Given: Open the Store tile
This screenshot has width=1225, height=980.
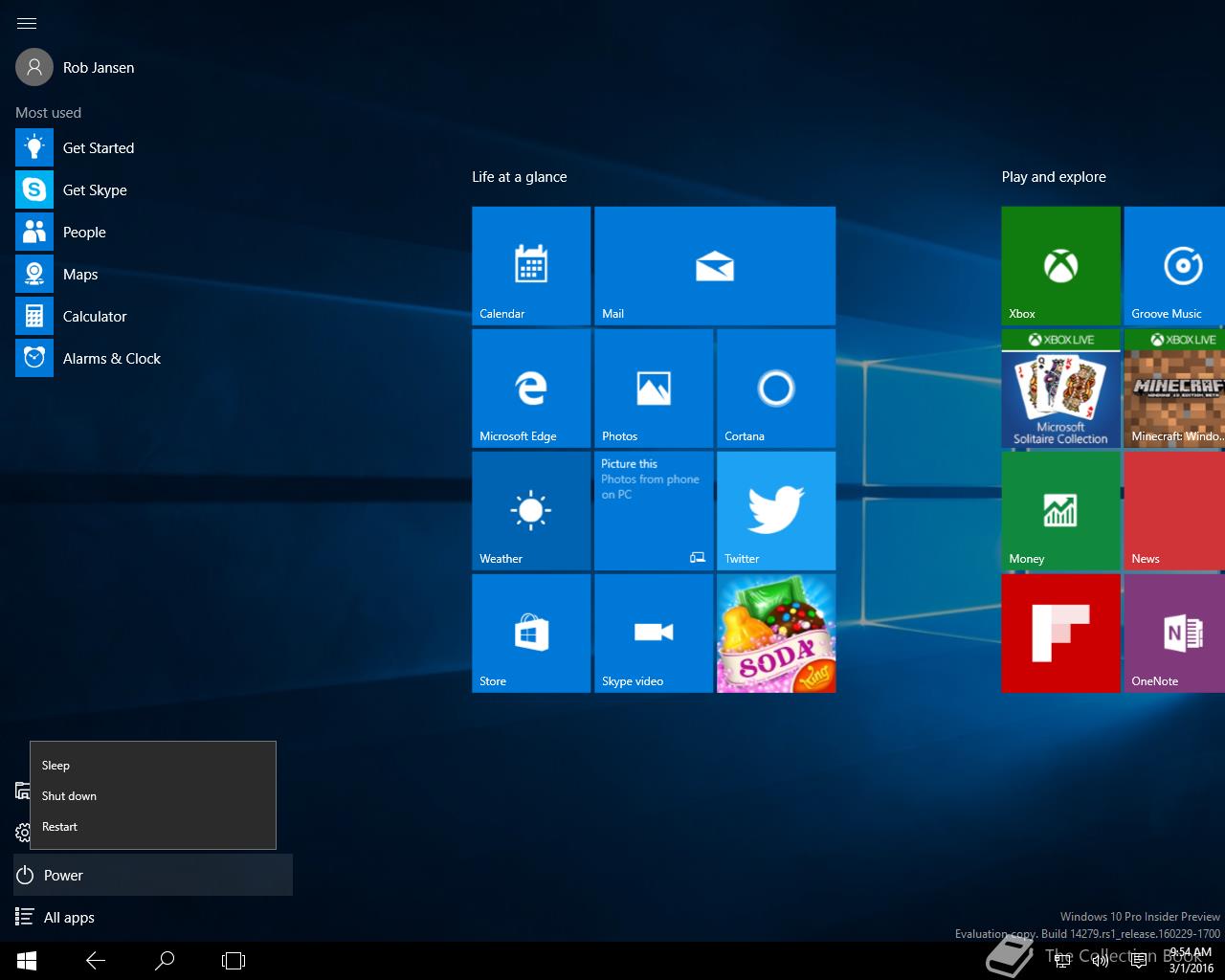Looking at the screenshot, I should pos(531,634).
